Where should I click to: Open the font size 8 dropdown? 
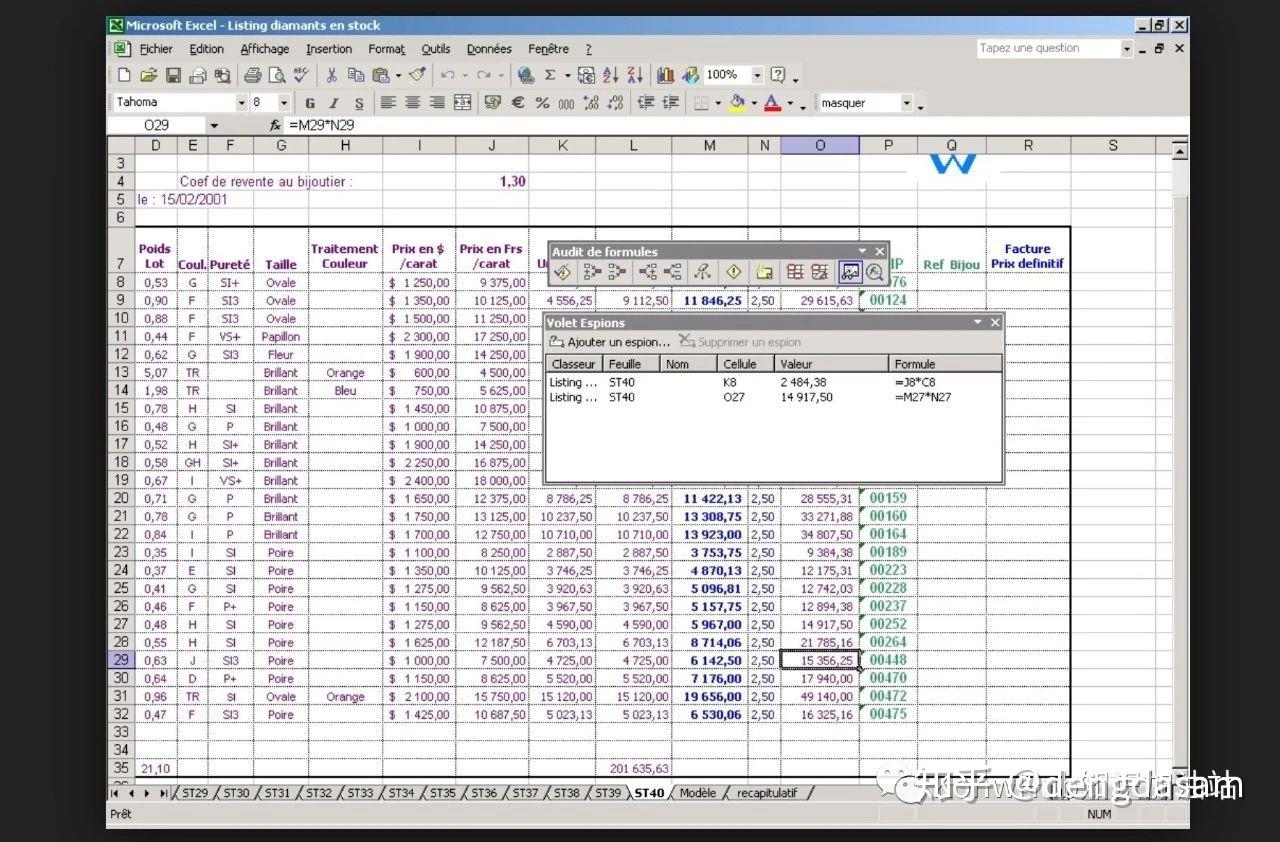pos(284,103)
